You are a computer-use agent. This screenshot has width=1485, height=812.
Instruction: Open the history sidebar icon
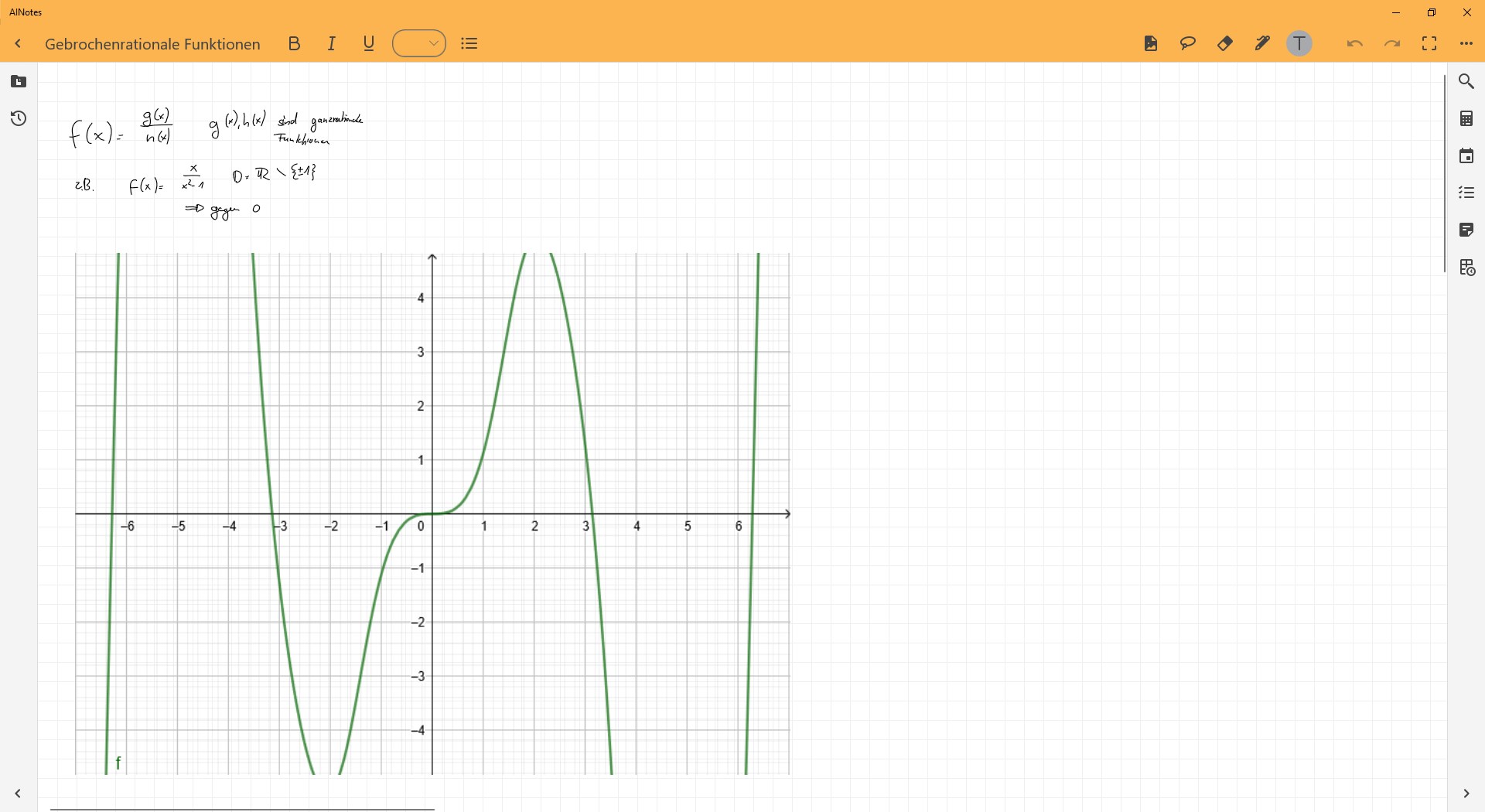point(19,118)
